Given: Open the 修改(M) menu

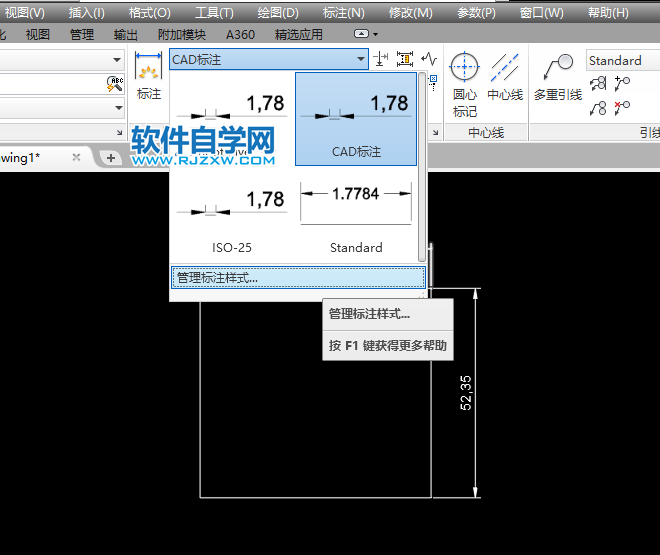Looking at the screenshot, I should [x=410, y=13].
